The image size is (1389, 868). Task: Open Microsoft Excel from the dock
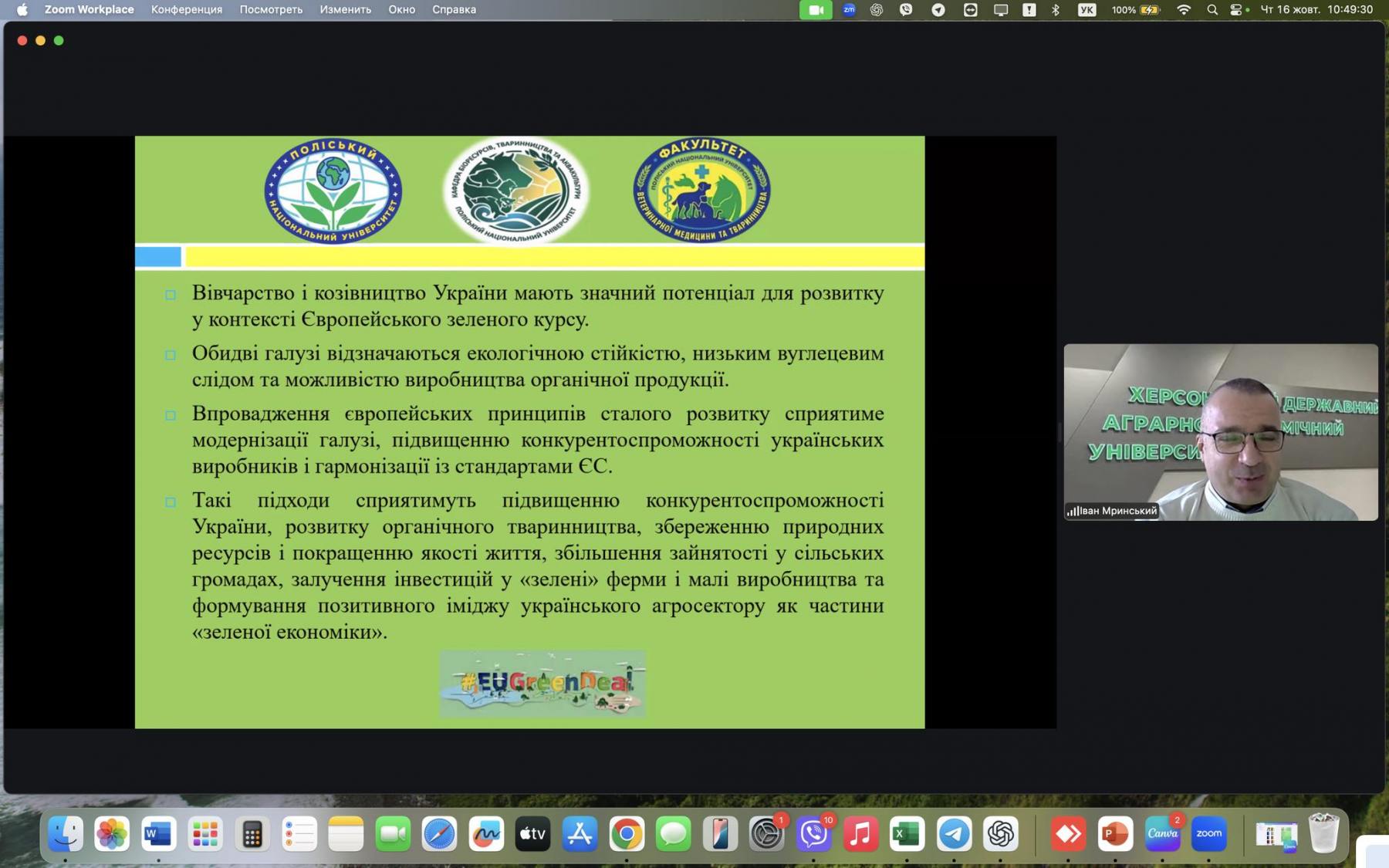point(907,834)
